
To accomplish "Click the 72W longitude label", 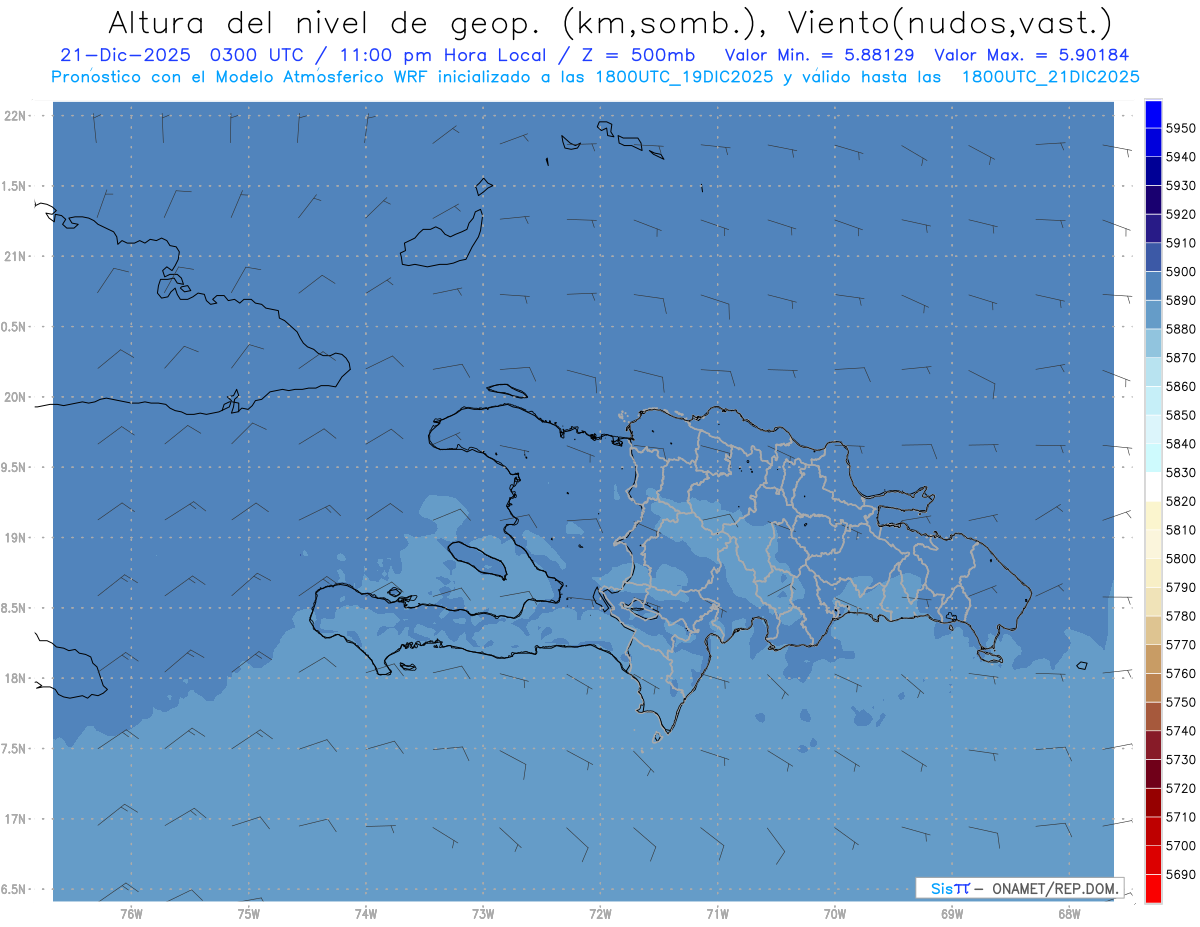I will pos(600,913).
